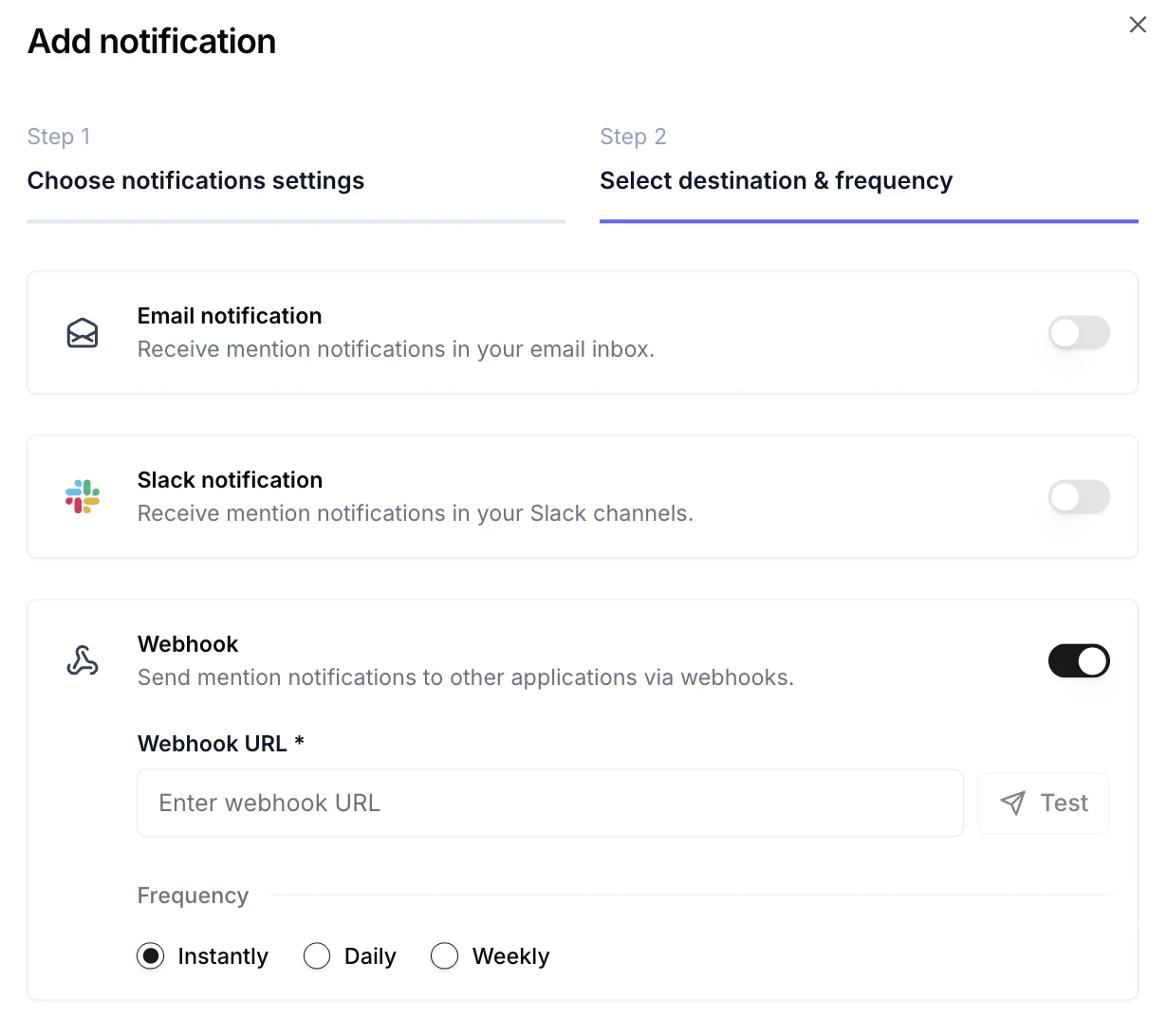Click the Webhook URL required field label
Image resolution: width=1167 pixels, height=1036 pixels.
pyautogui.click(x=220, y=744)
